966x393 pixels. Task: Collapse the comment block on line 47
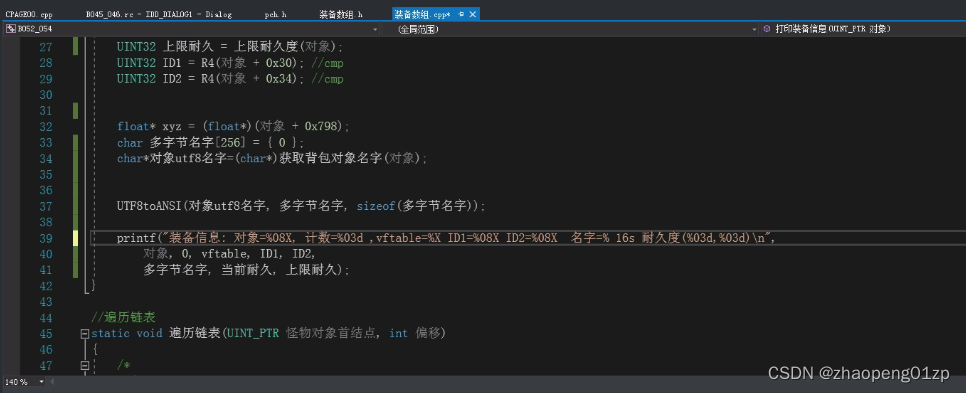click(x=84, y=366)
